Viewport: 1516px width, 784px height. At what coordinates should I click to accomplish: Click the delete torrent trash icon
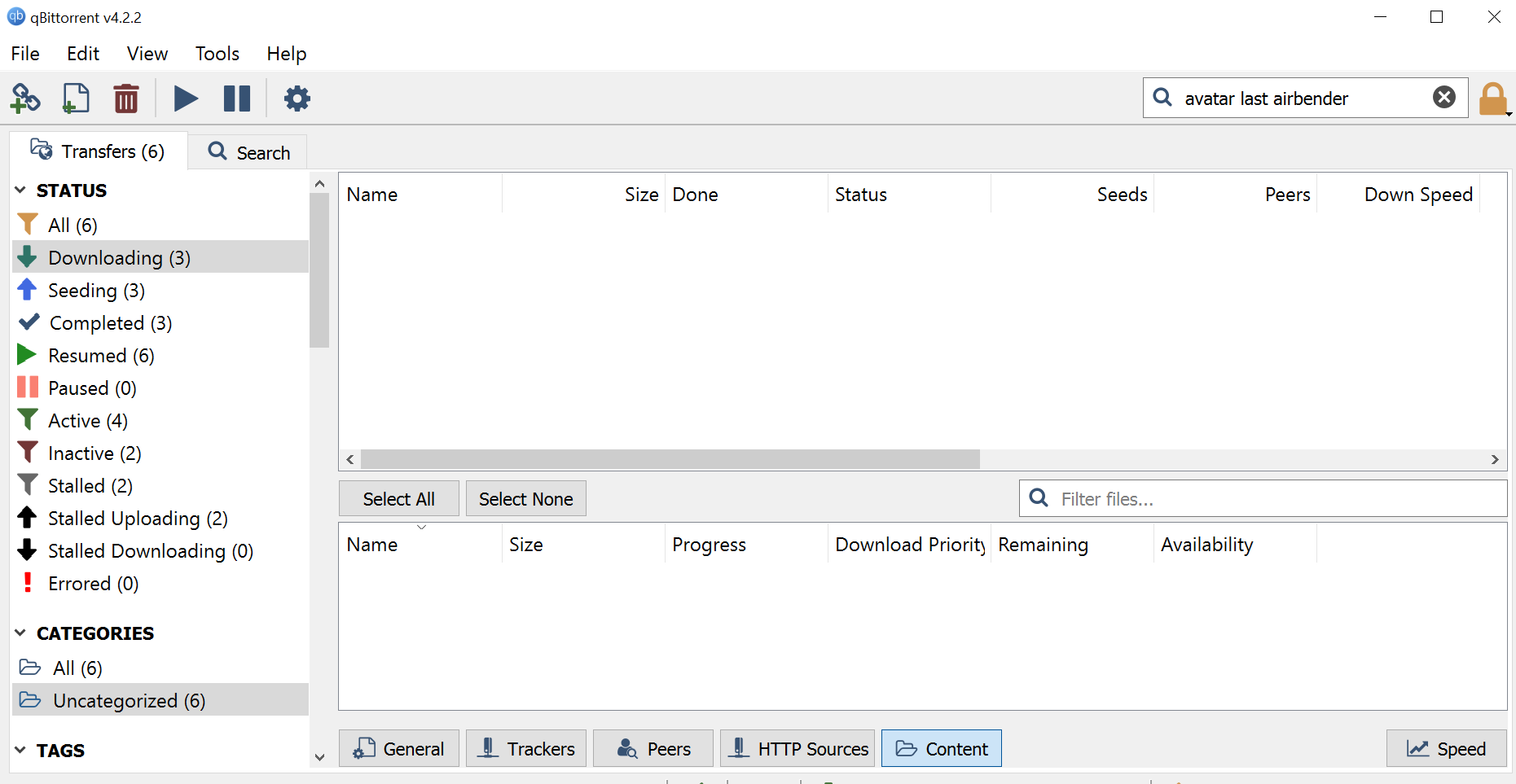(126, 98)
